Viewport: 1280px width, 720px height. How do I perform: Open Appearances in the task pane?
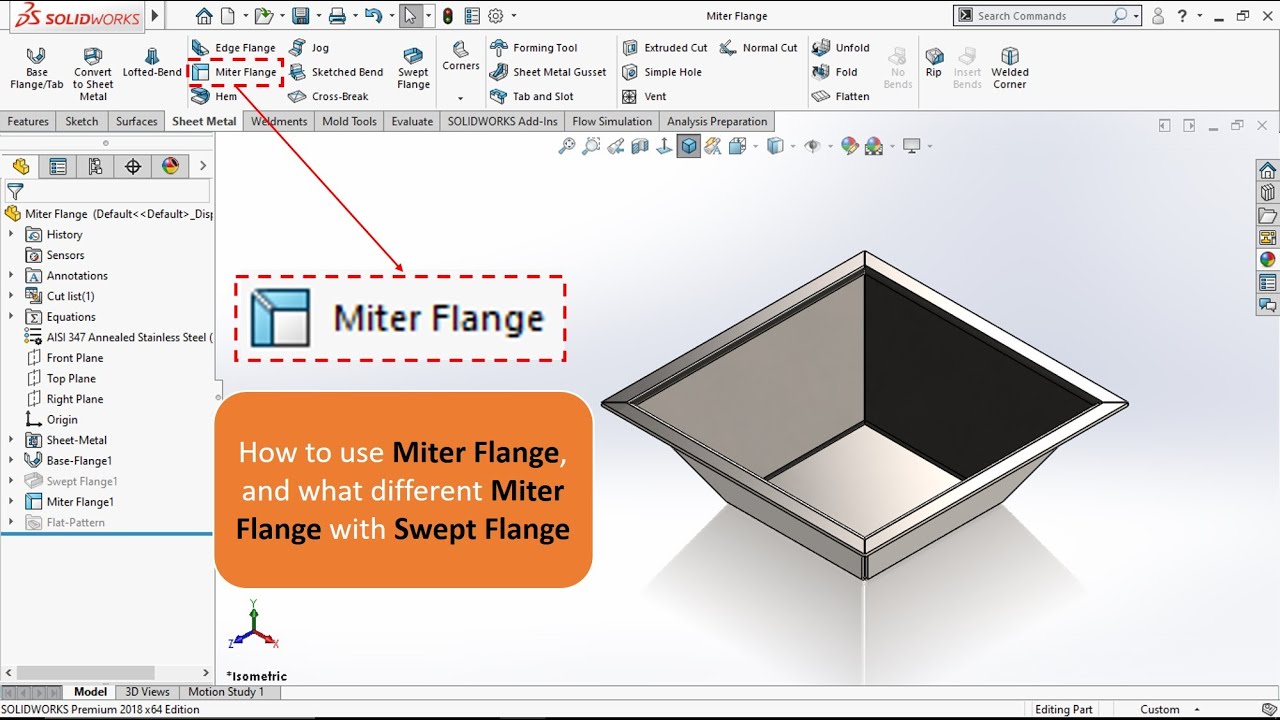(1267, 260)
